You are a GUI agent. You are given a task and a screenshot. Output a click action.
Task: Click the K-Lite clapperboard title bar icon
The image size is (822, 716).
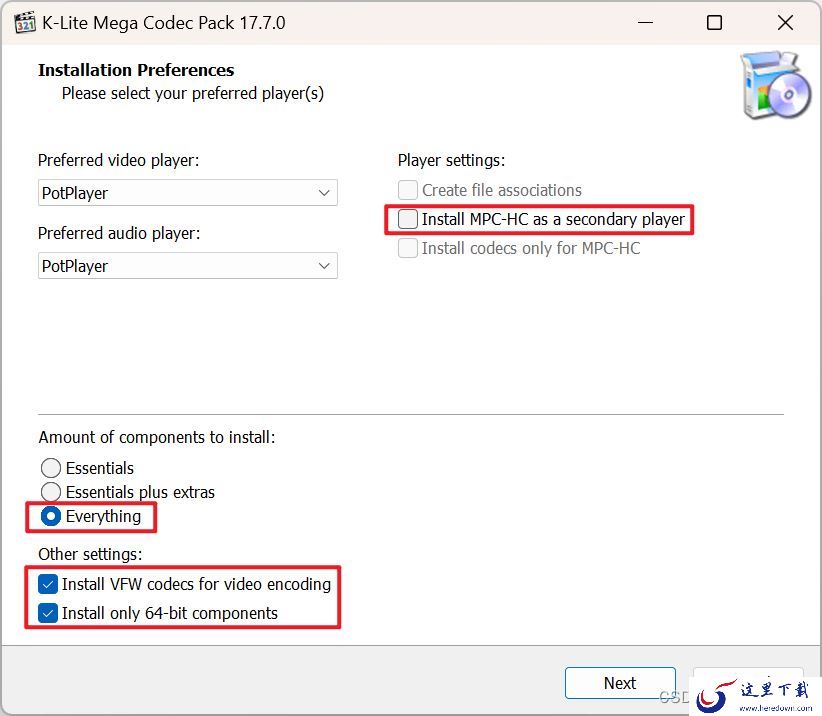(x=25, y=23)
